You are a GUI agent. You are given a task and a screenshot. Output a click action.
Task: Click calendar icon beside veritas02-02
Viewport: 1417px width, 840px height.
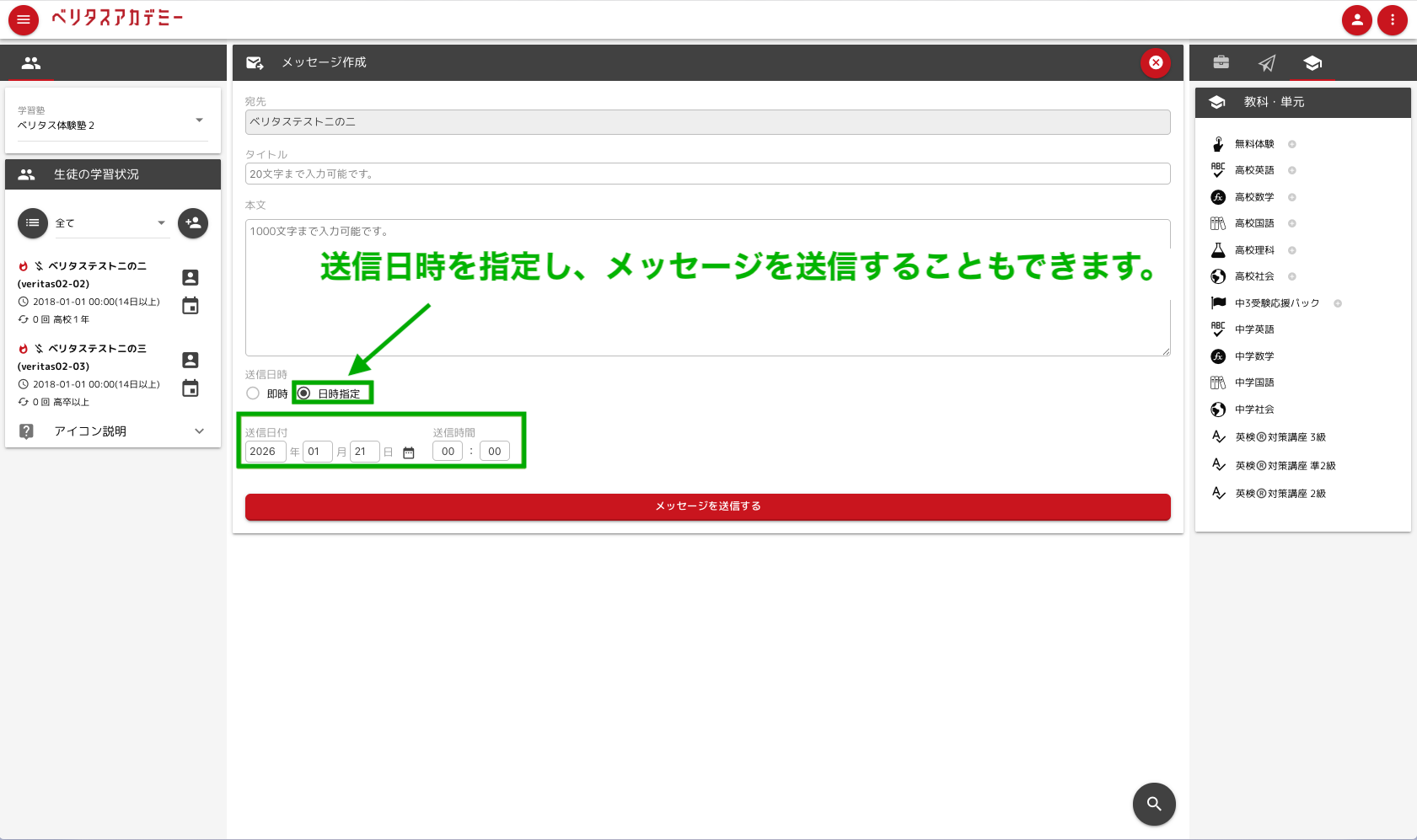pyautogui.click(x=191, y=306)
